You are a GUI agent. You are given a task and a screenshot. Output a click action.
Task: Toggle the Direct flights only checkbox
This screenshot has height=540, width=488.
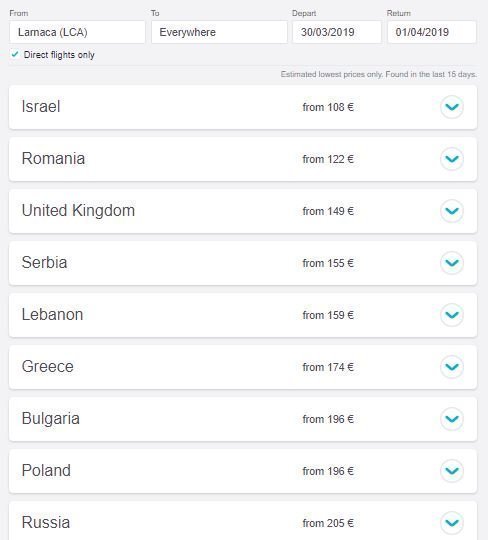point(14,54)
